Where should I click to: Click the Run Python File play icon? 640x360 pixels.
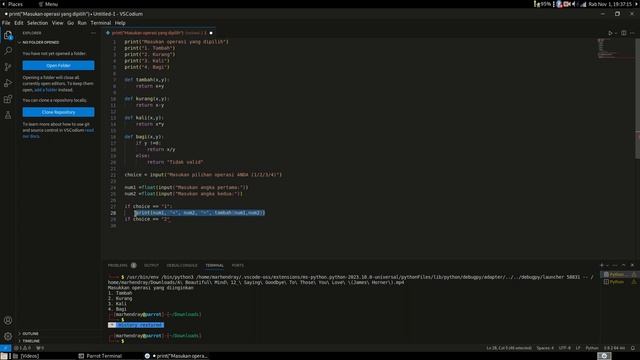610,33
